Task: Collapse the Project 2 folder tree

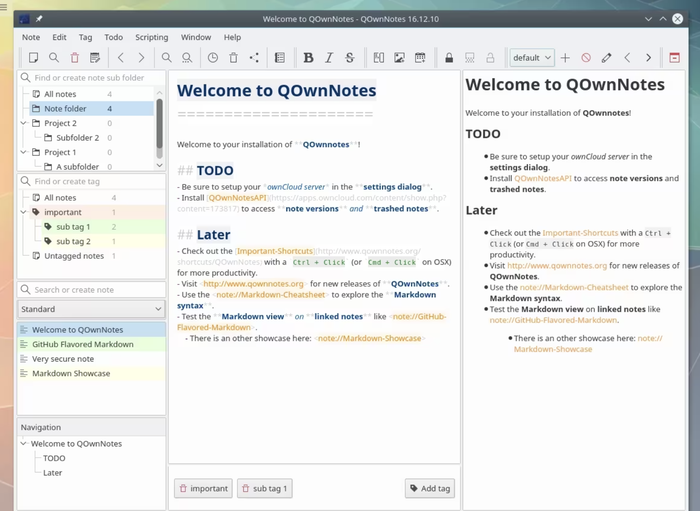Action: coord(24,123)
